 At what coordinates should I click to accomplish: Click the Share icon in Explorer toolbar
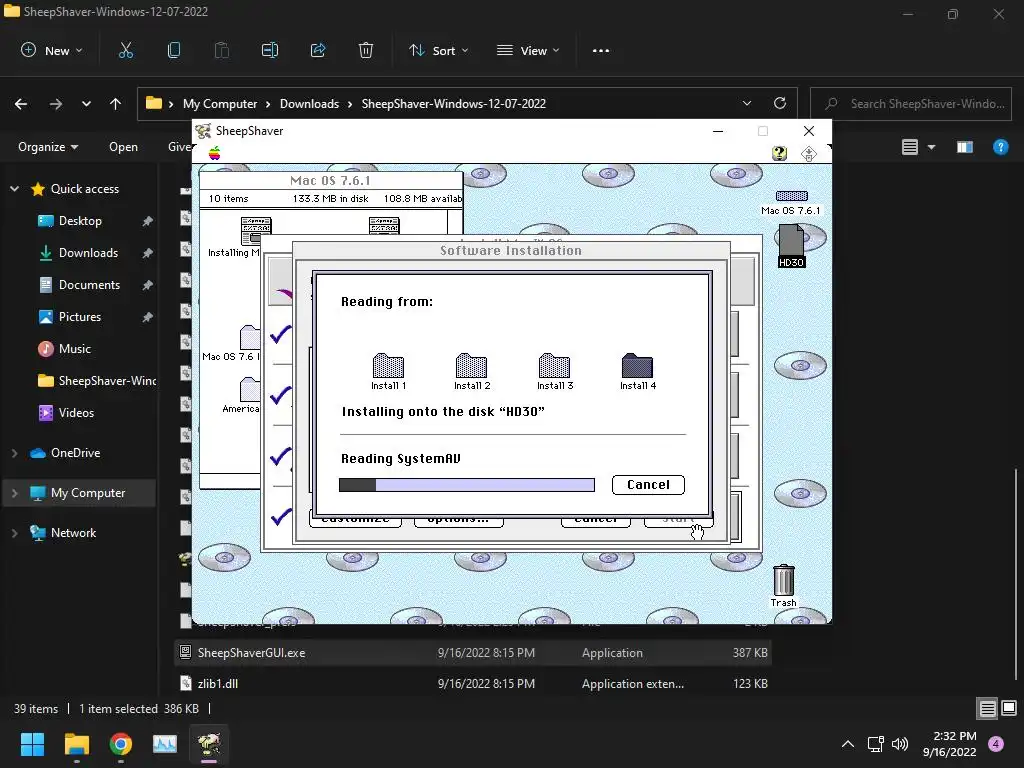point(318,50)
